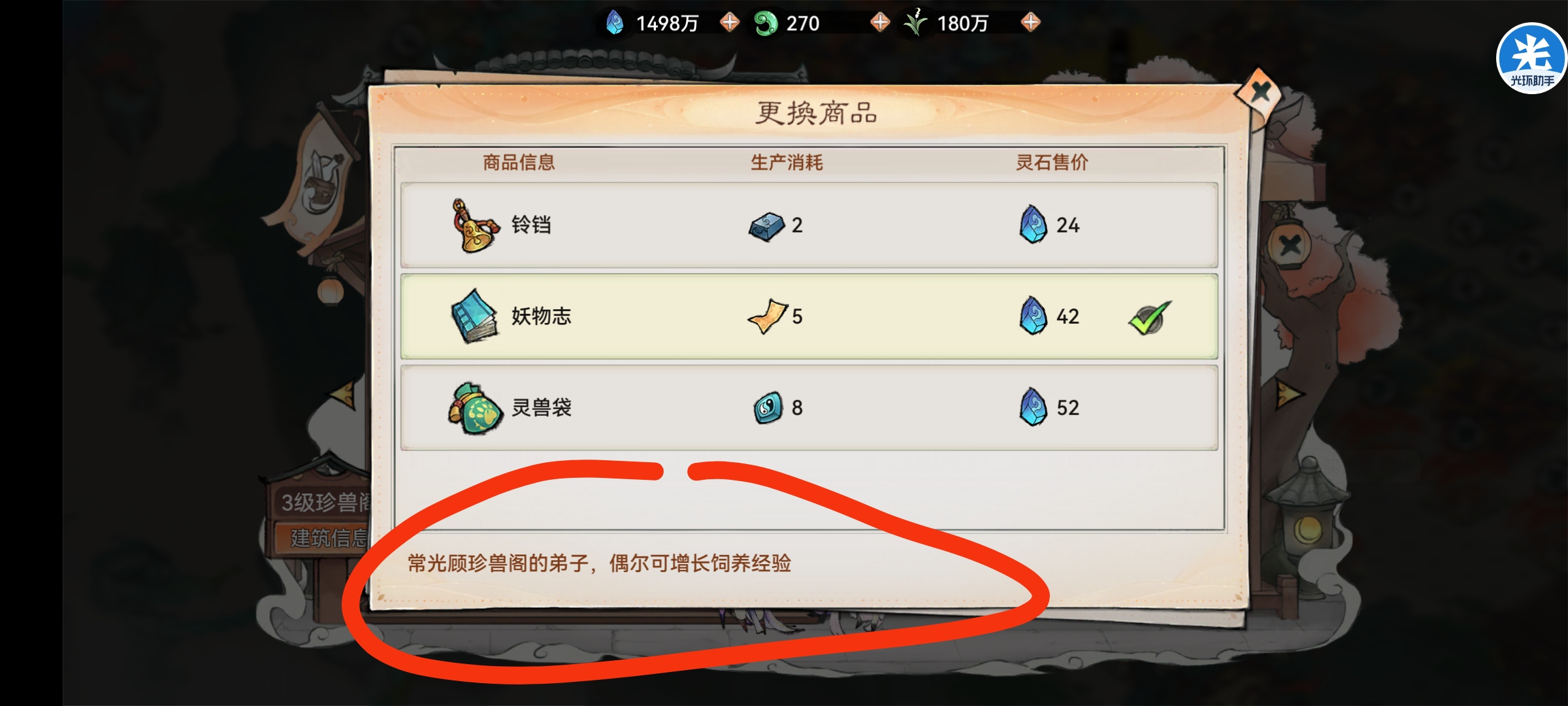Open the 建筑信息 building info button
Viewport: 1568px width, 706px height.
(x=324, y=538)
